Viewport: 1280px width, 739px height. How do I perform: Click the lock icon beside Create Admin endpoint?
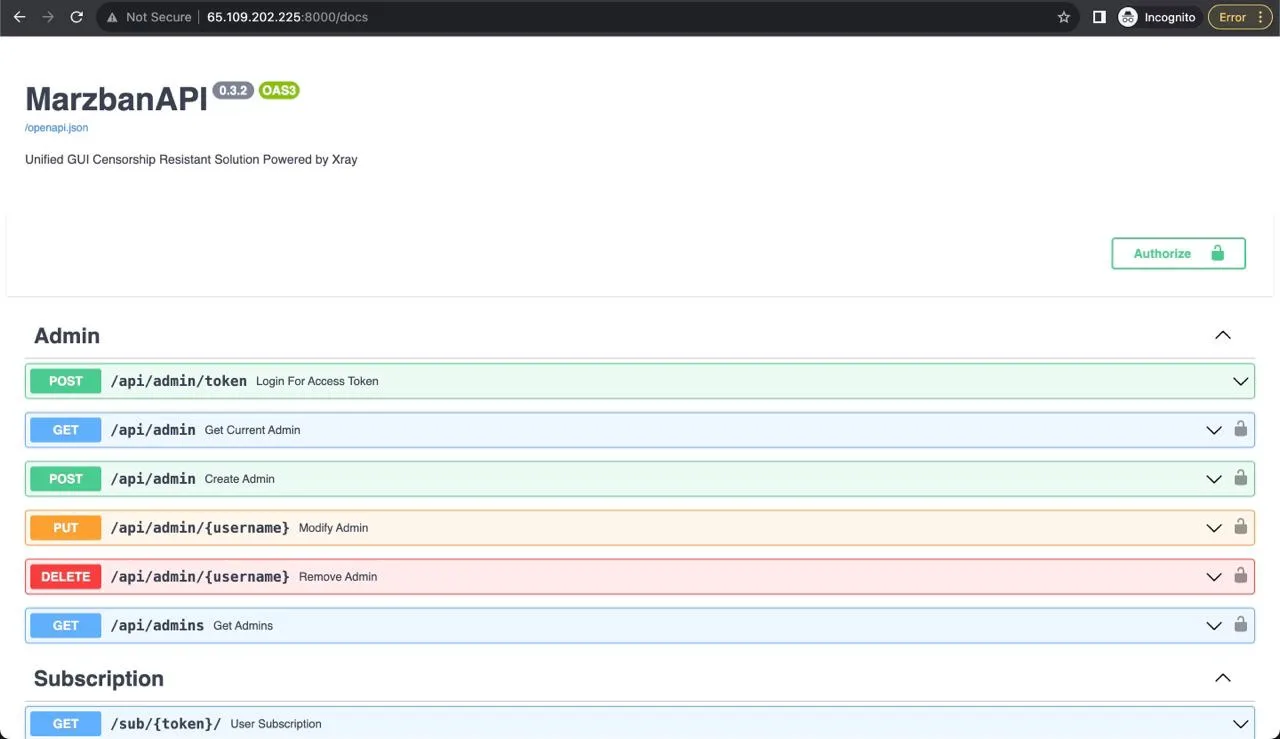[x=1241, y=478]
